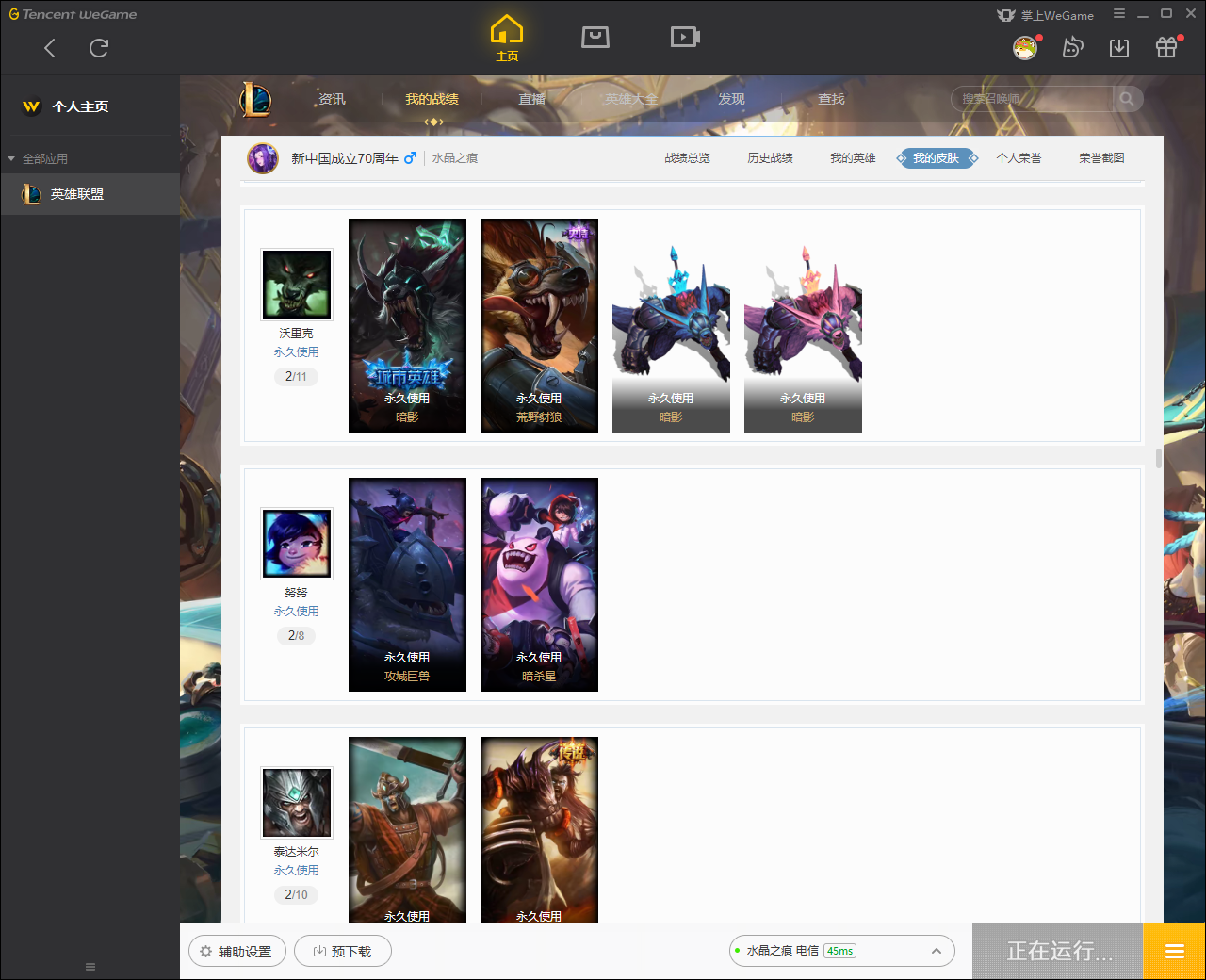The width and height of the screenshot is (1206, 980).
Task: Open the 主页 home icon
Action: coord(507,39)
